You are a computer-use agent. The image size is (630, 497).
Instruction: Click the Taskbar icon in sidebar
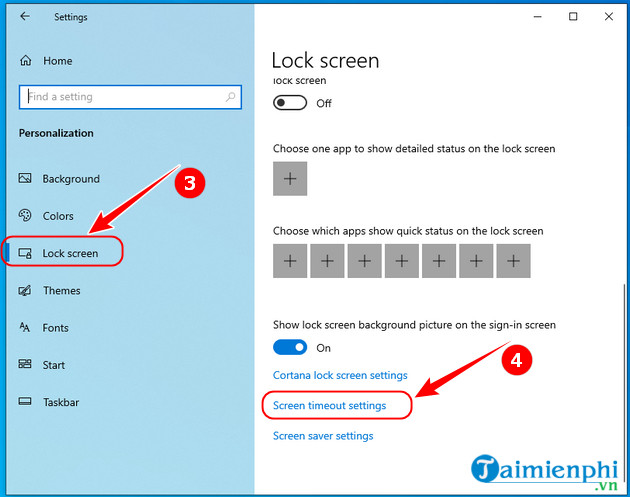point(26,402)
